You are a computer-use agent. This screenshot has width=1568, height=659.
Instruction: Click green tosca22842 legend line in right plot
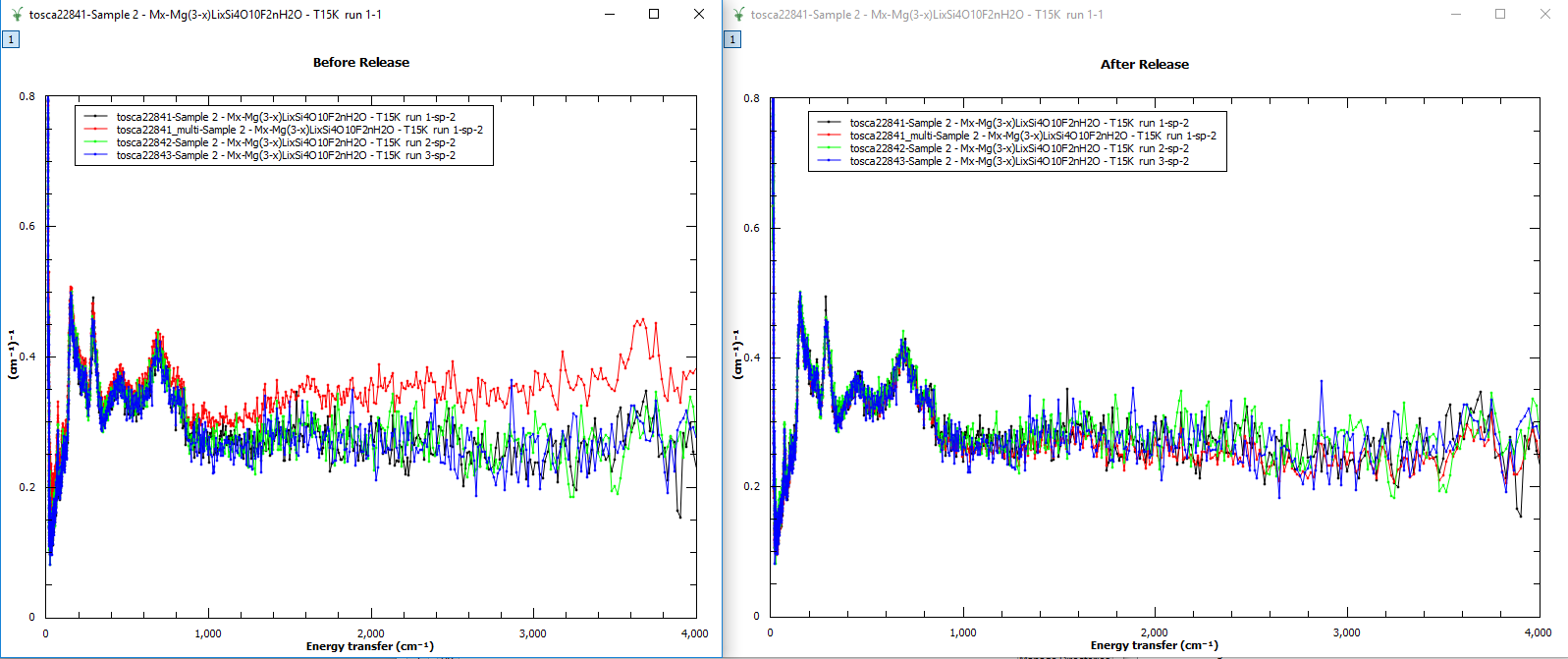tap(829, 149)
